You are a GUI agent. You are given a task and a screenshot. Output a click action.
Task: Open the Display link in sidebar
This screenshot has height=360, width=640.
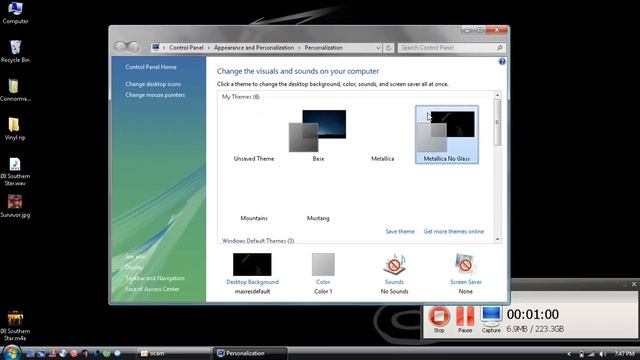(134, 267)
